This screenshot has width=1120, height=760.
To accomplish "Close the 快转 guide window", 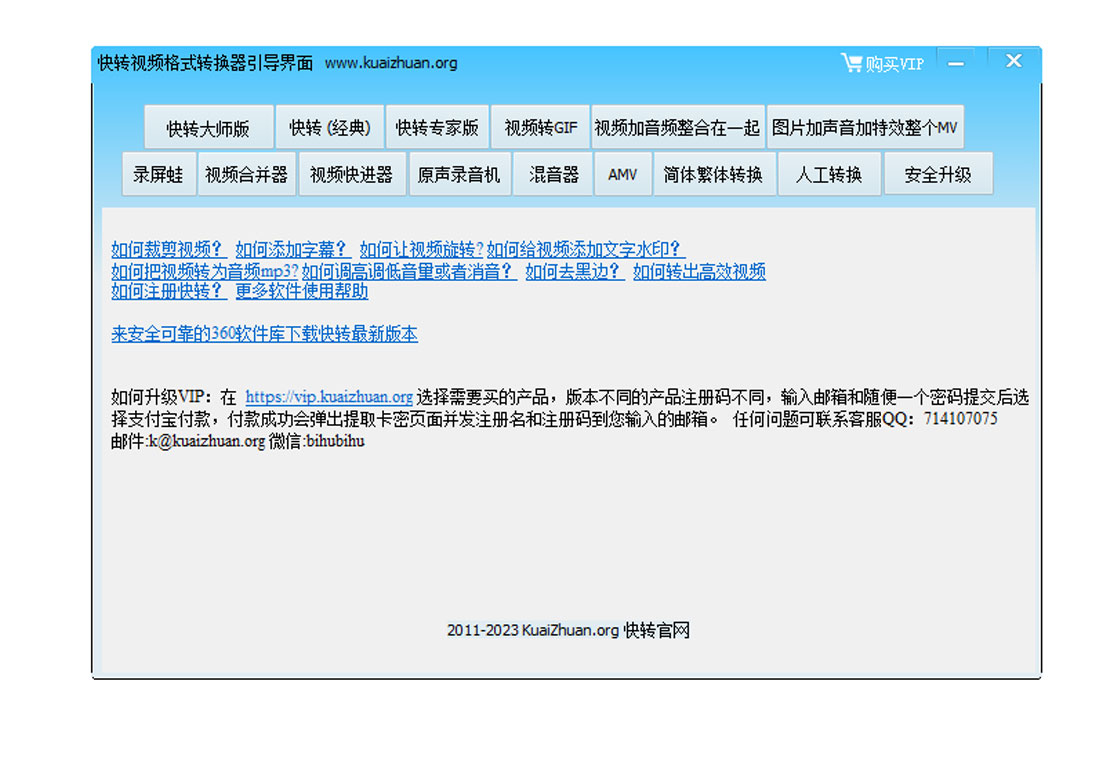I will click(x=1014, y=61).
